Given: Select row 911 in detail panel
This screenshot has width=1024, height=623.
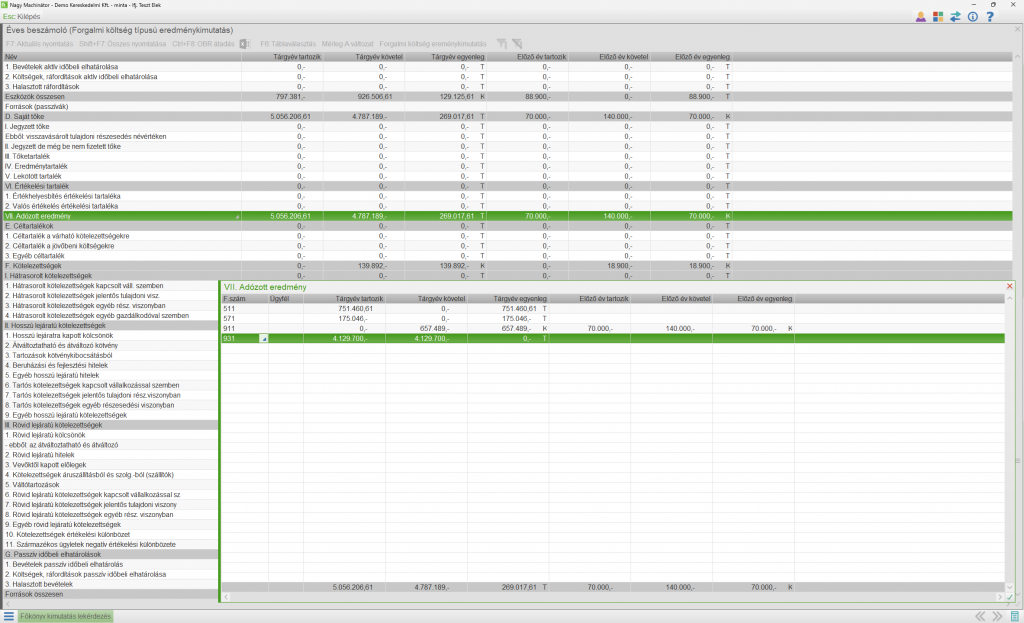Looking at the screenshot, I should click(x=613, y=328).
